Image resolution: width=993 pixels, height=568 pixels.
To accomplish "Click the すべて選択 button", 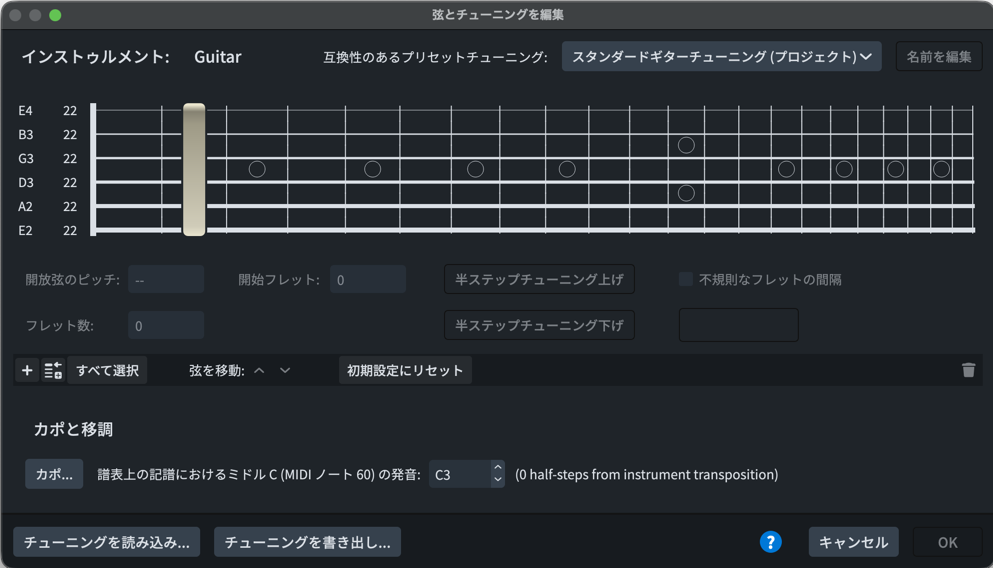I will [x=107, y=371].
